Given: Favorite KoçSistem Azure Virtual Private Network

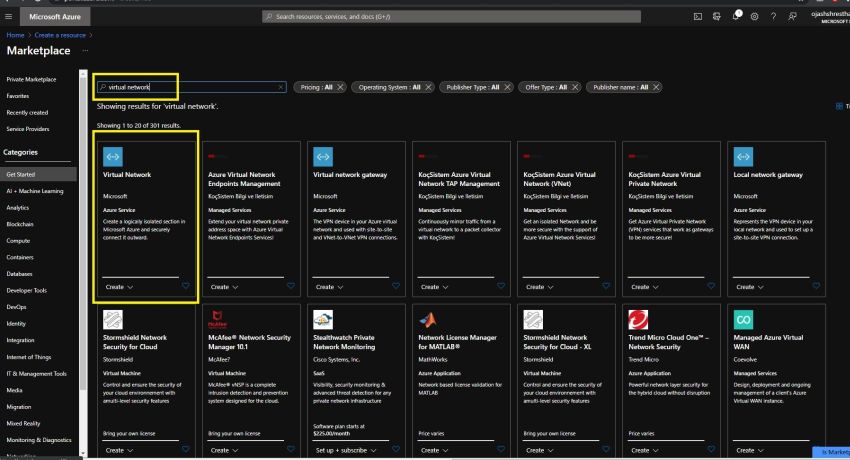Looking at the screenshot, I should [x=711, y=286].
